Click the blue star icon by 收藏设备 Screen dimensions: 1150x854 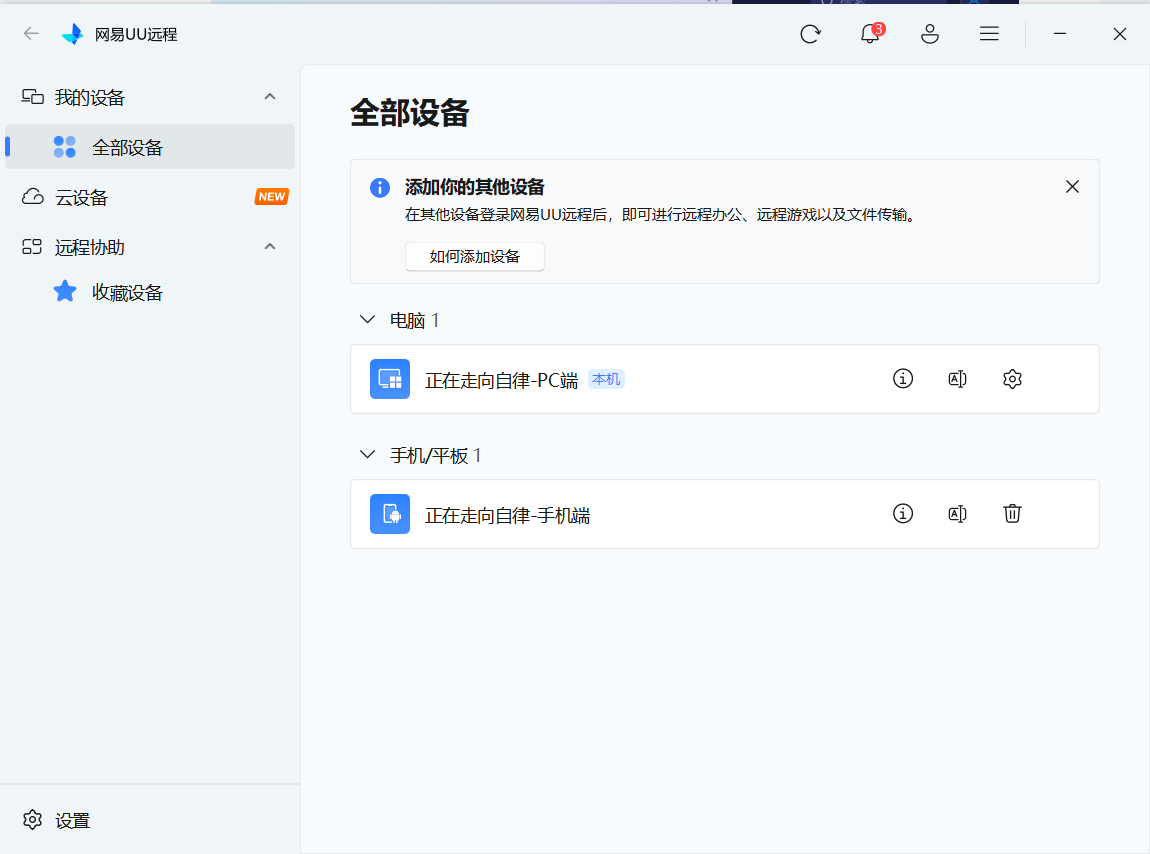(65, 291)
